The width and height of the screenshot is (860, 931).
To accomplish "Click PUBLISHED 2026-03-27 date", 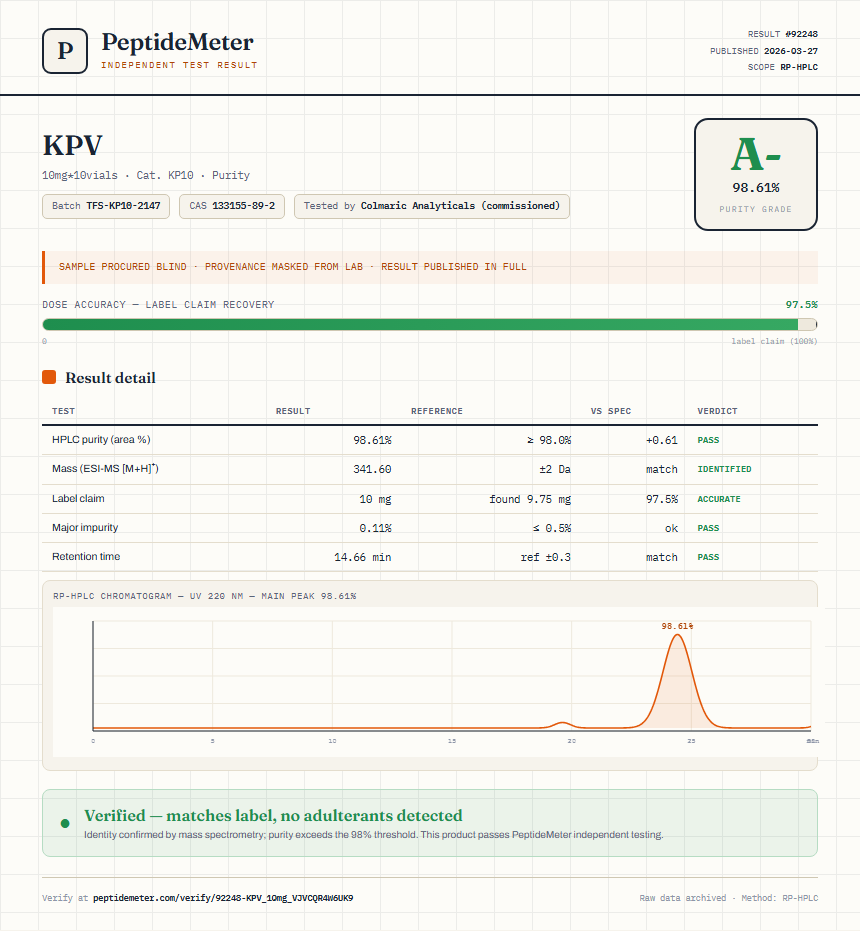I will point(764,51).
